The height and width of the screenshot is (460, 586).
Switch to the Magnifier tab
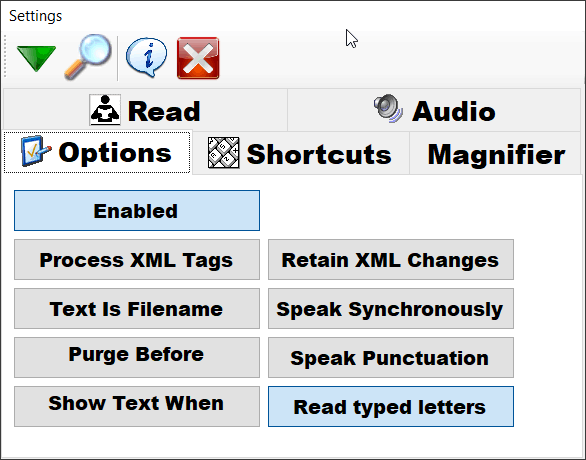[x=495, y=154]
